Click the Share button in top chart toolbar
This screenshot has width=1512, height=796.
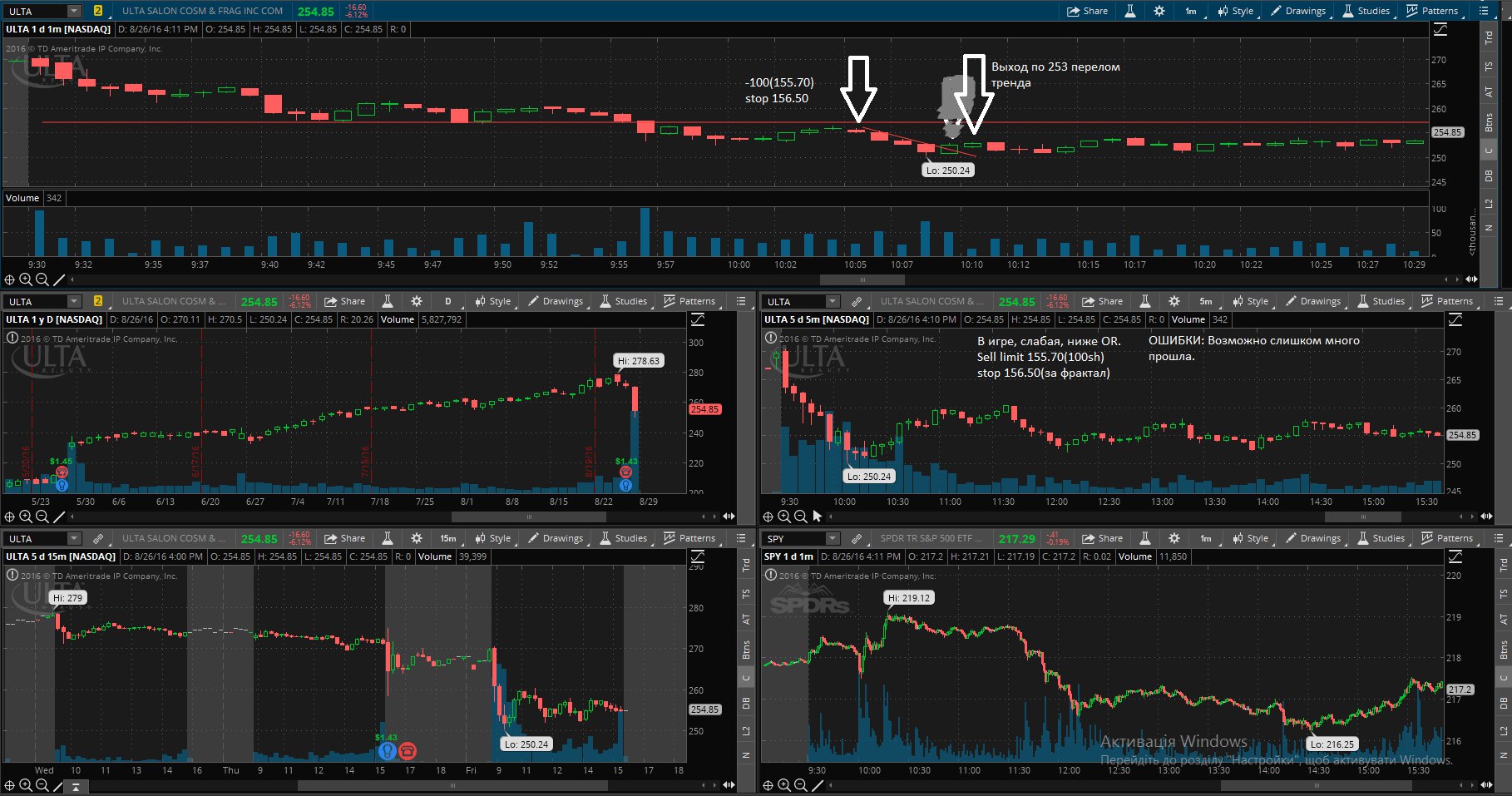coord(1088,11)
